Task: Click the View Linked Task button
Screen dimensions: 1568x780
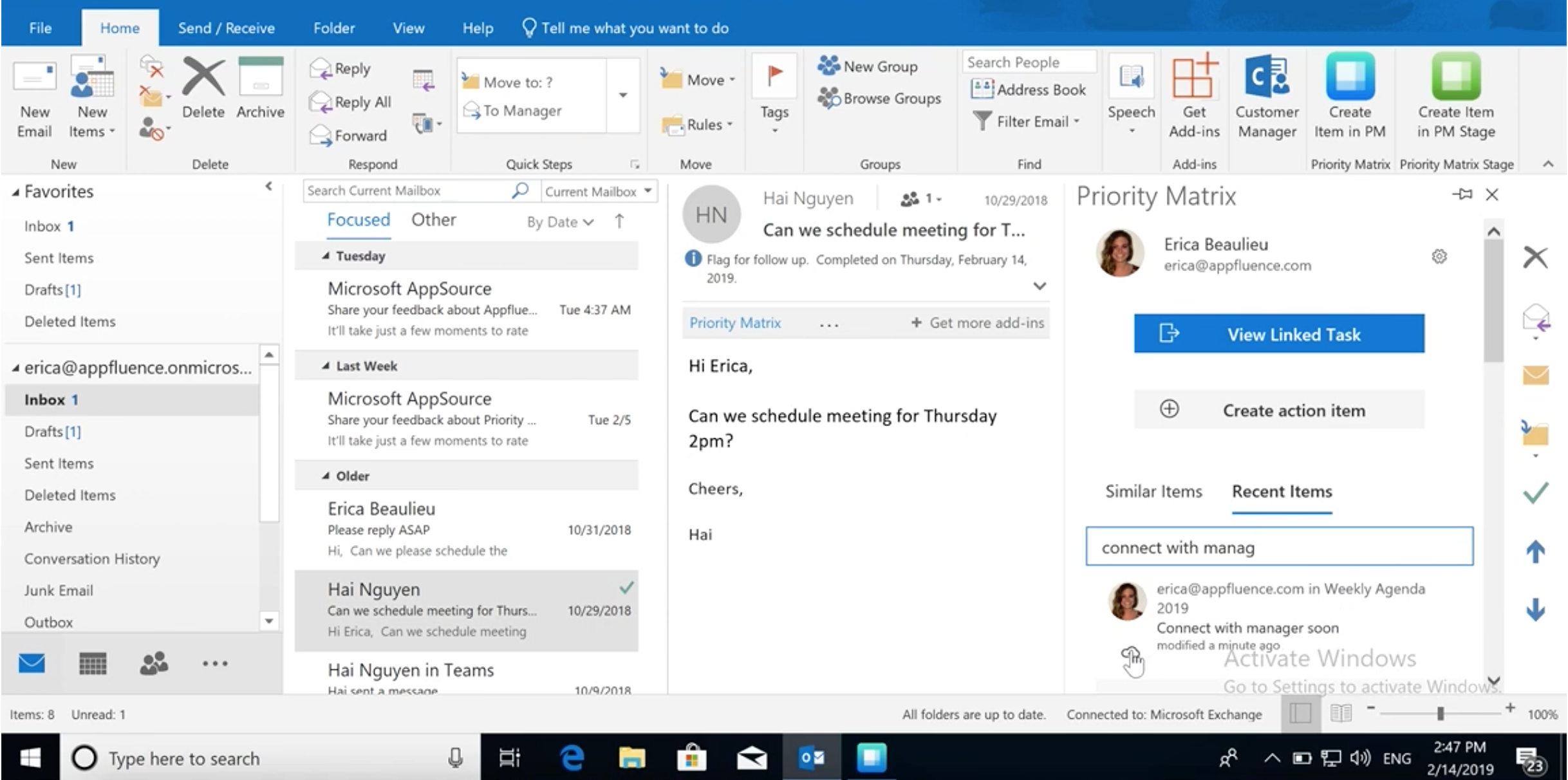Action: coord(1278,334)
